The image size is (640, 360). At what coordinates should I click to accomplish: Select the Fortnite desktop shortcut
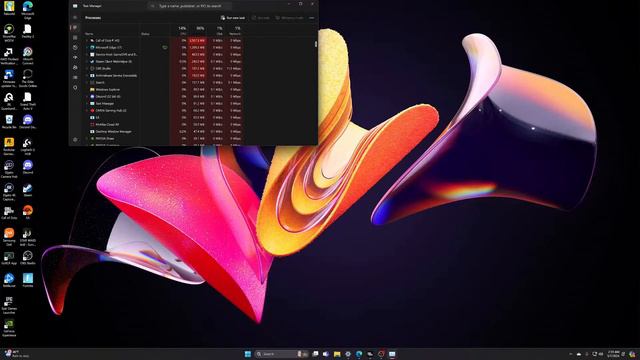coord(28,280)
